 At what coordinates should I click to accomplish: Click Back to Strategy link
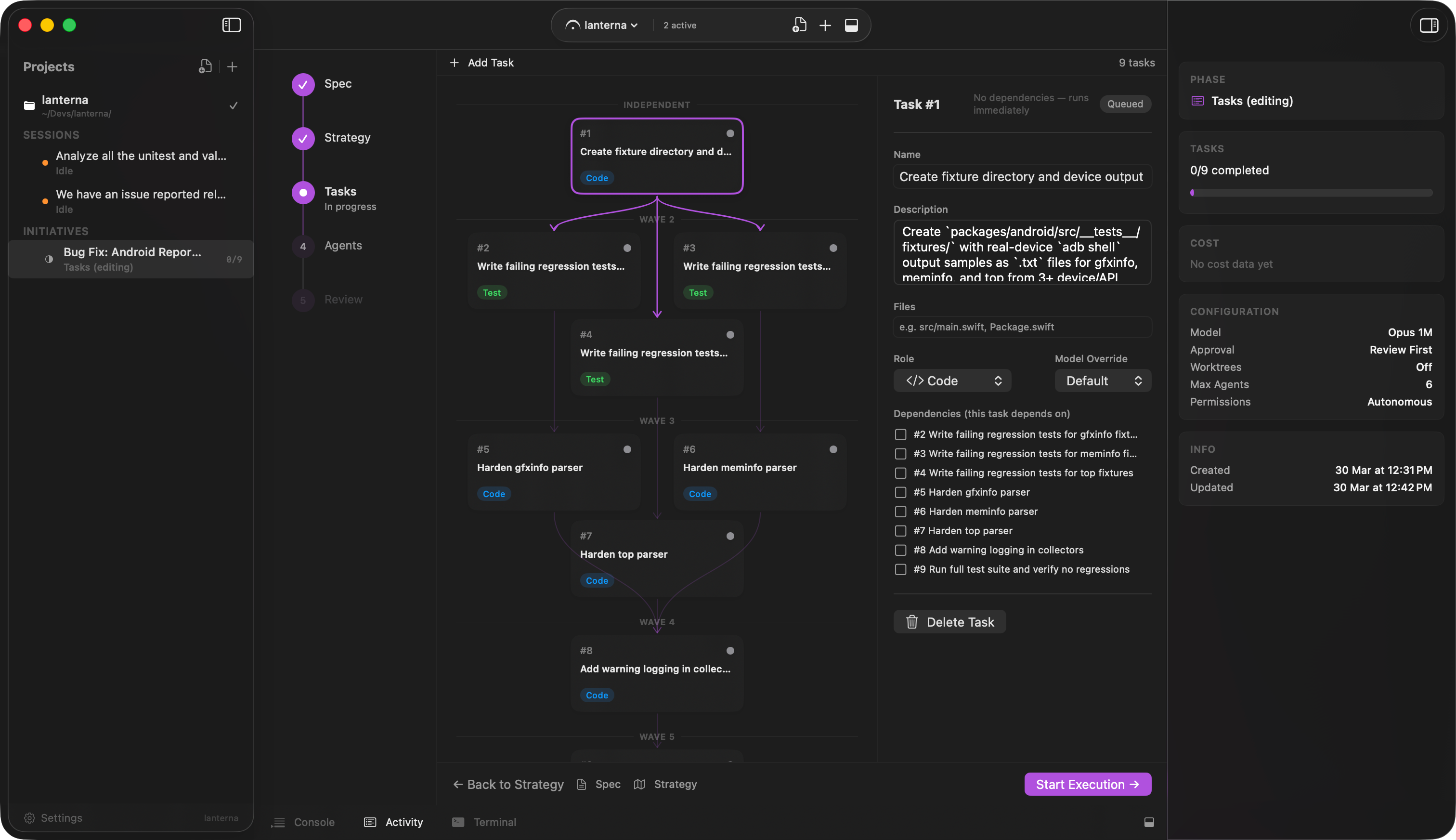[x=508, y=784]
